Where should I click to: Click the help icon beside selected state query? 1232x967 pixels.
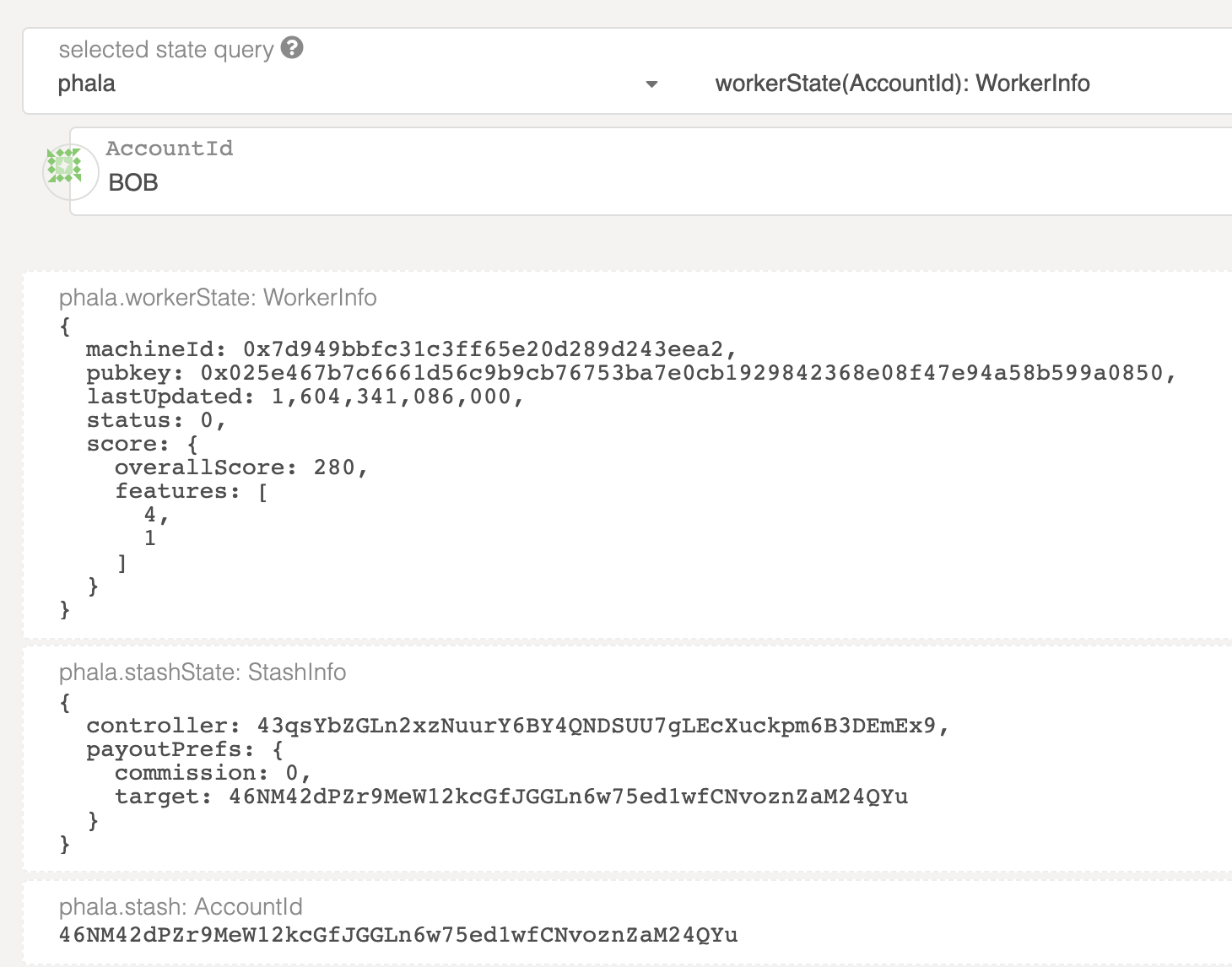292,48
